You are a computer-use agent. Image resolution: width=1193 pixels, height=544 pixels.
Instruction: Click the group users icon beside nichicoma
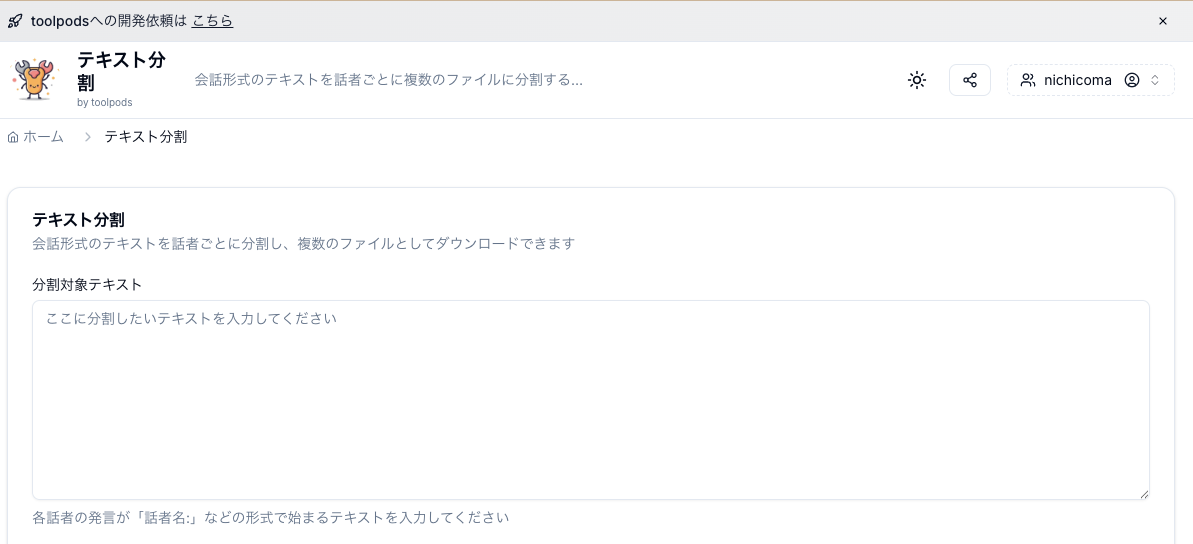[x=1028, y=80]
